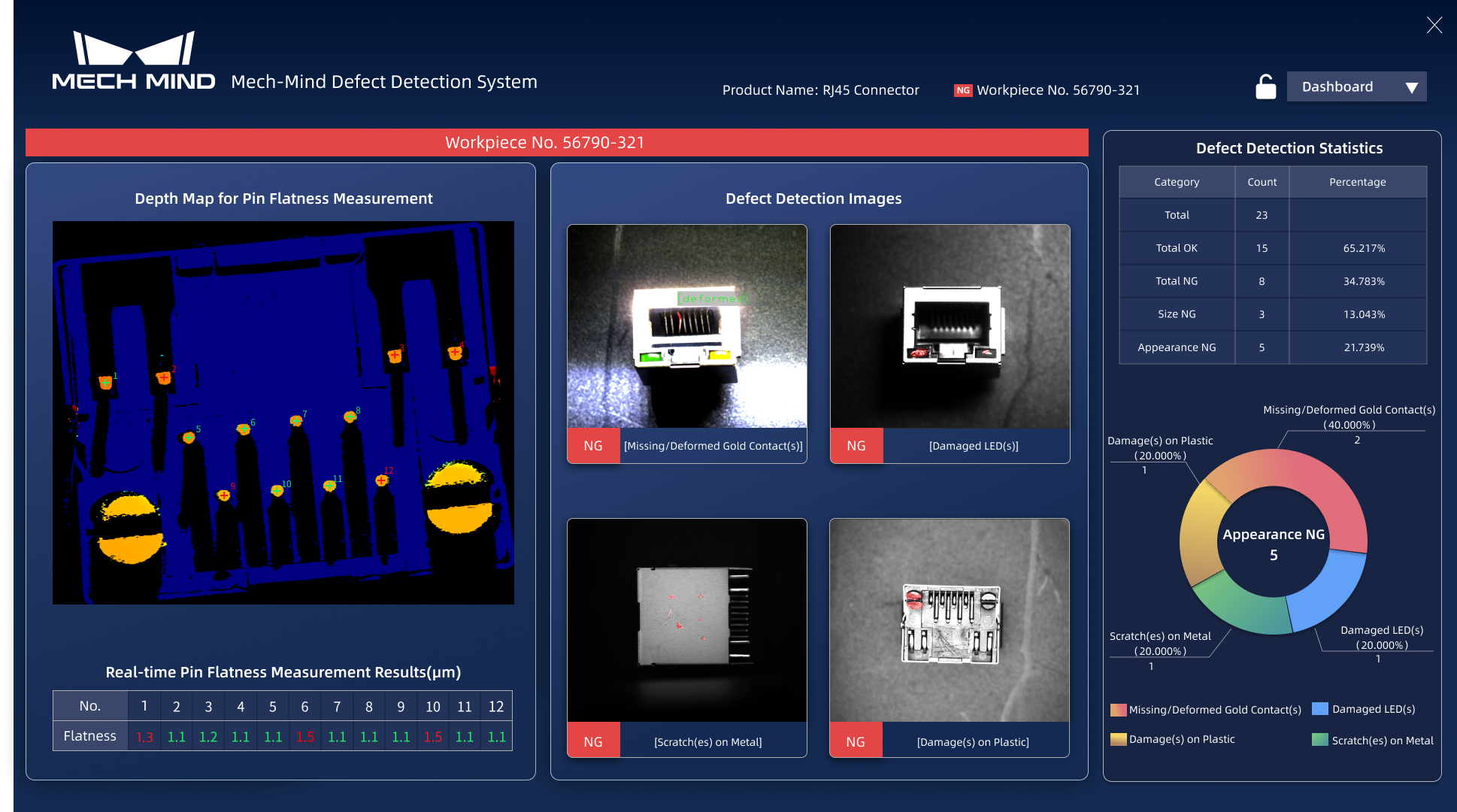The width and height of the screenshot is (1457, 812).
Task: Click pin 6 flatness value 1.5
Action: point(304,737)
